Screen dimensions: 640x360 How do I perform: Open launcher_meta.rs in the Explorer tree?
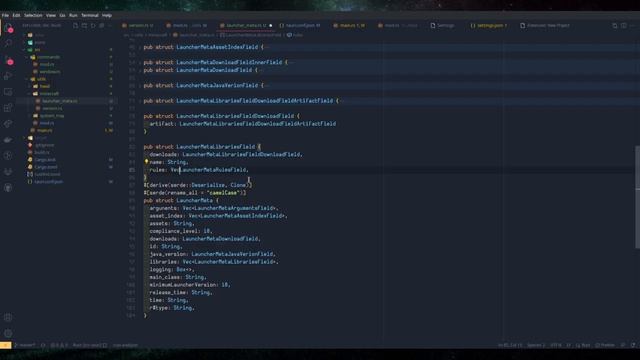pos(60,101)
